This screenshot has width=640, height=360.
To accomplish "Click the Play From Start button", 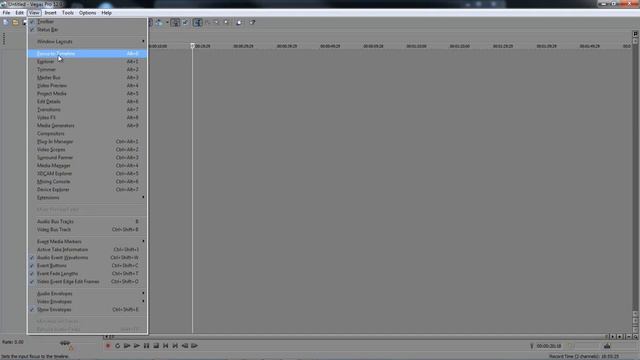I will (127, 346).
